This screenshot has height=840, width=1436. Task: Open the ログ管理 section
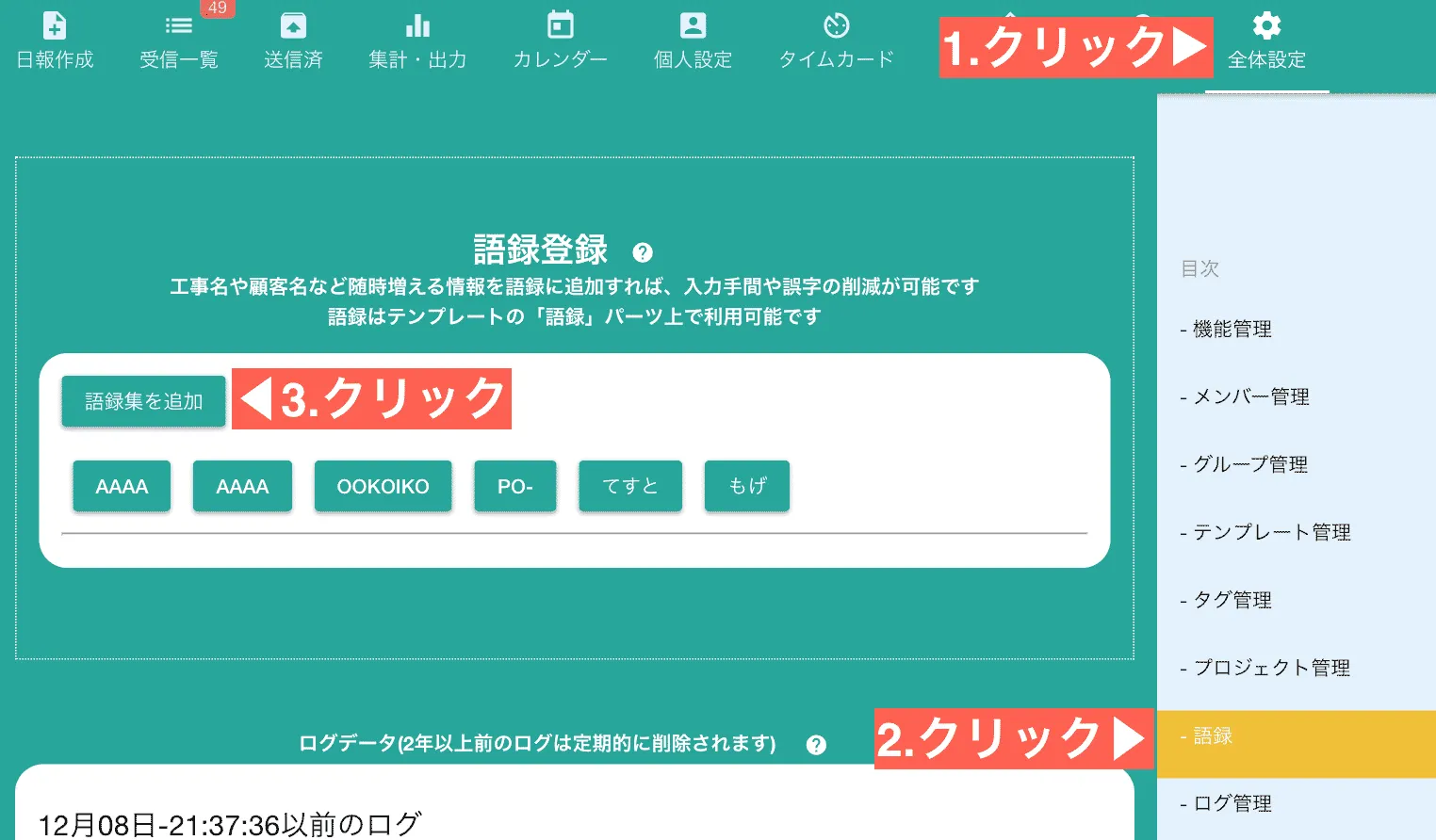[1231, 802]
